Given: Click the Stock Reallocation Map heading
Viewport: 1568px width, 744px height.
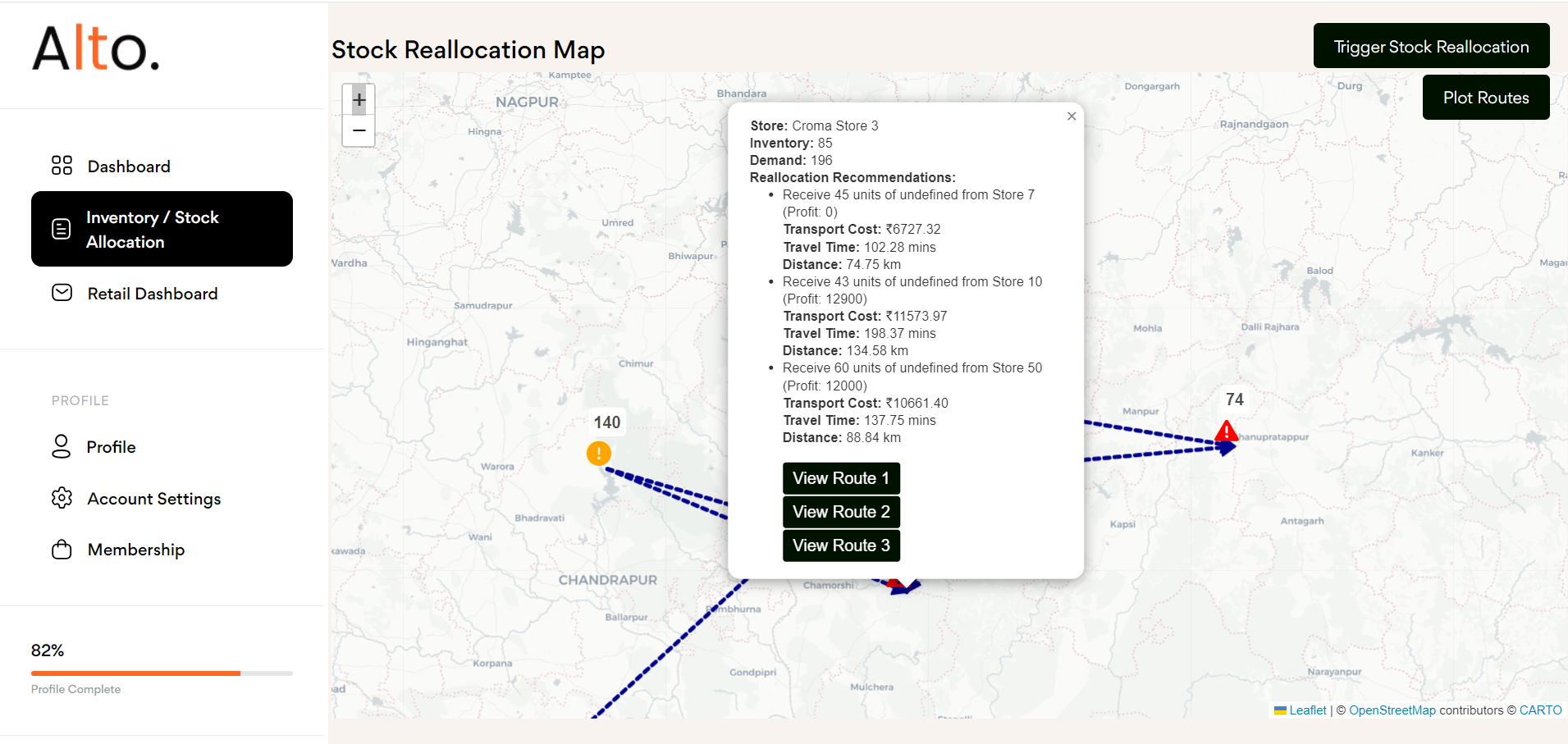Looking at the screenshot, I should tap(469, 50).
